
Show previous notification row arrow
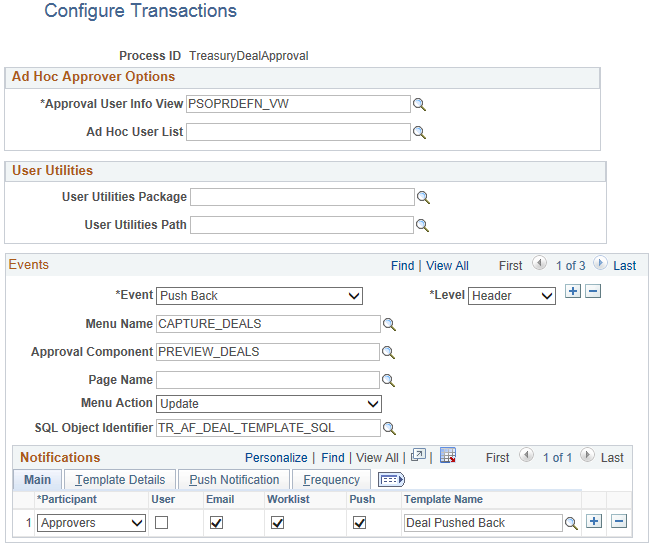coord(526,455)
